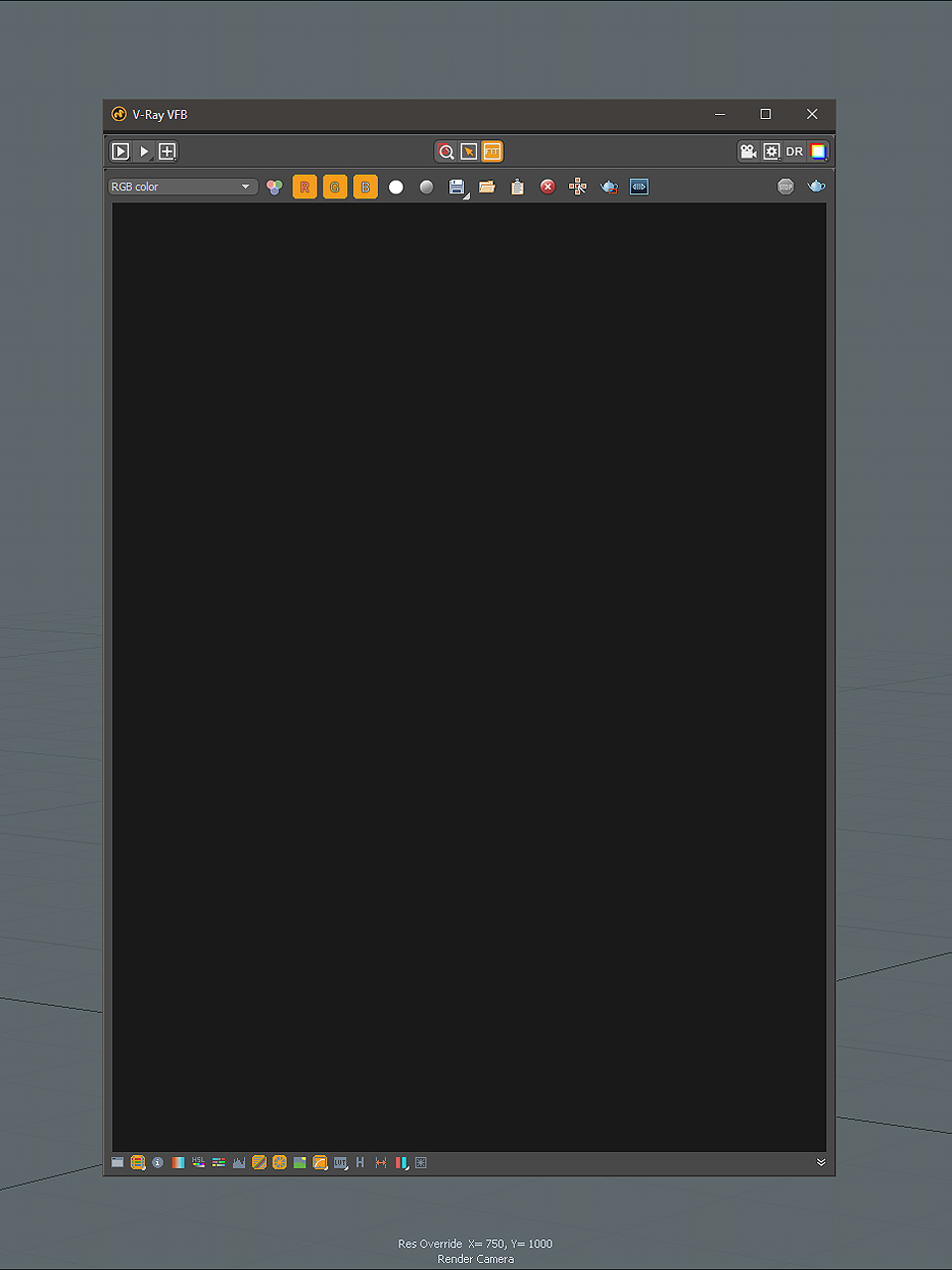Click the lens effects star icon

(420, 1162)
